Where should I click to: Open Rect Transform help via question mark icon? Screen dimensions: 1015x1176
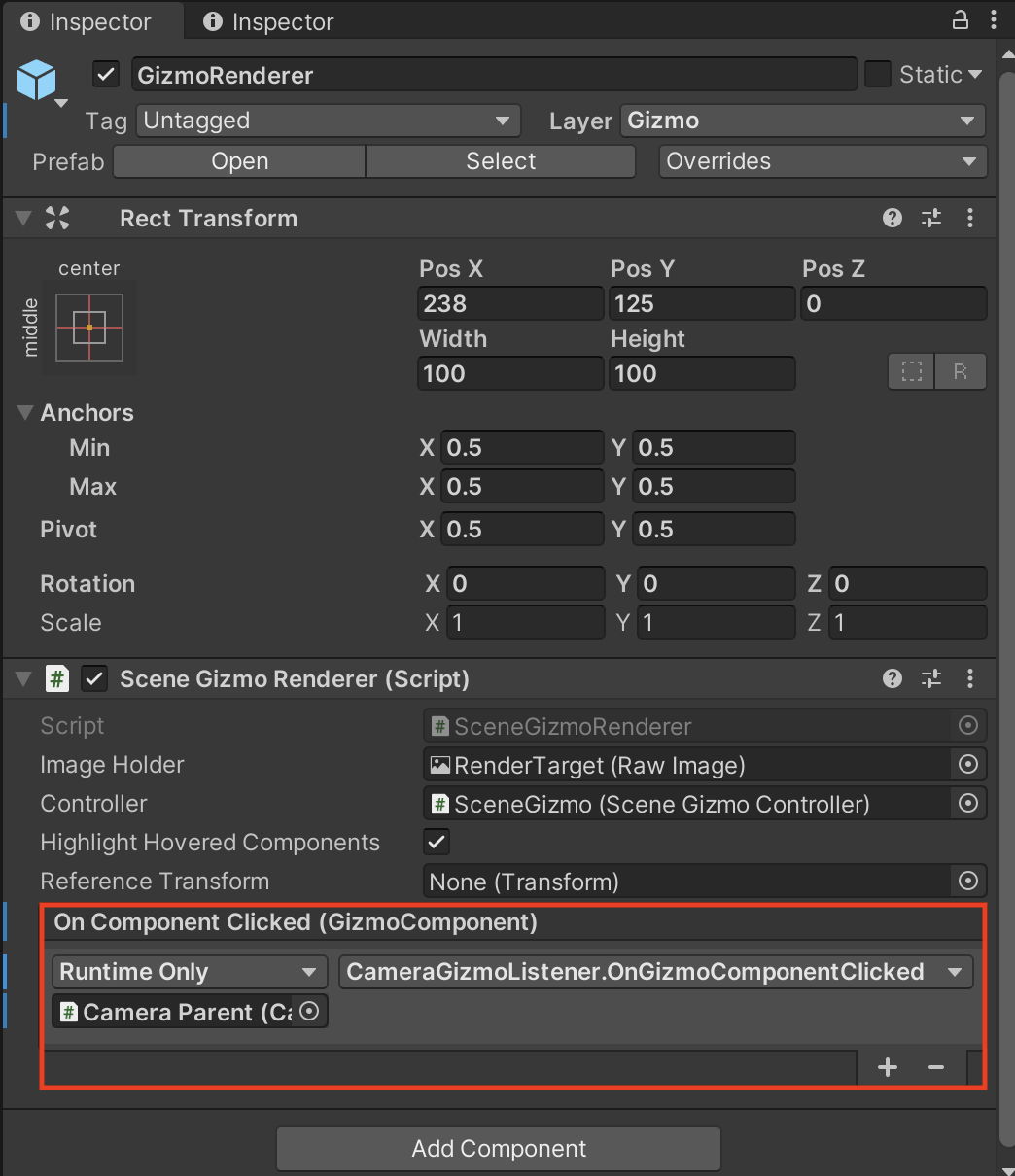[892, 218]
